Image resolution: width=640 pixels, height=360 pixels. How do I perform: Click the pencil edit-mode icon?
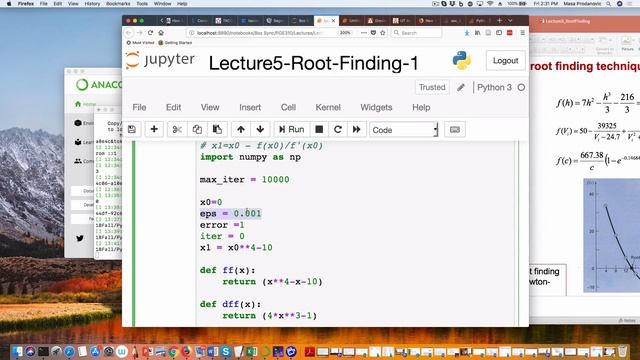(461, 87)
